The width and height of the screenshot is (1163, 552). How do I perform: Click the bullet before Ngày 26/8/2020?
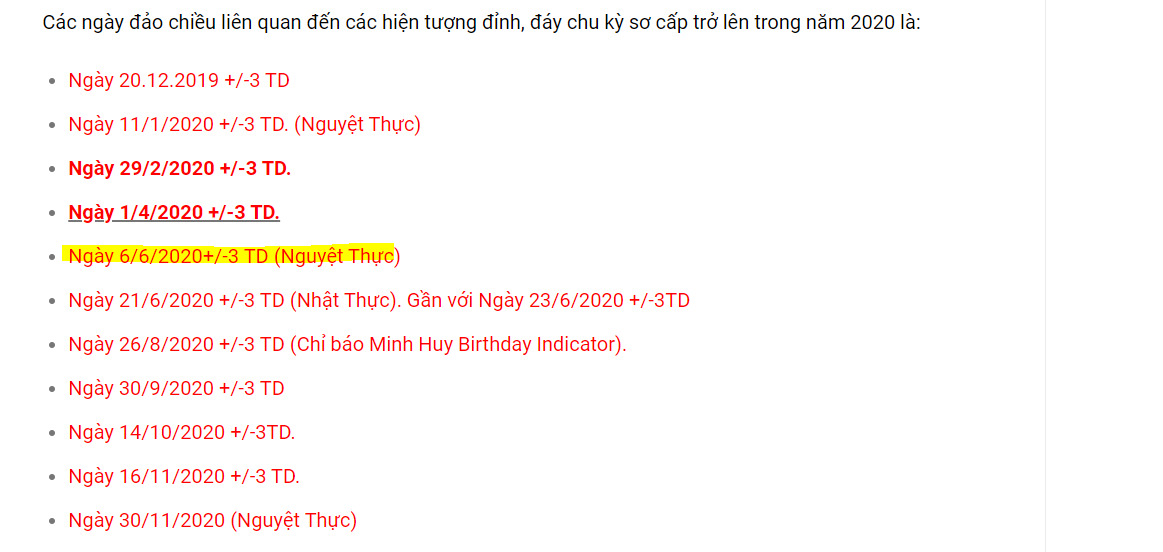[51, 346]
